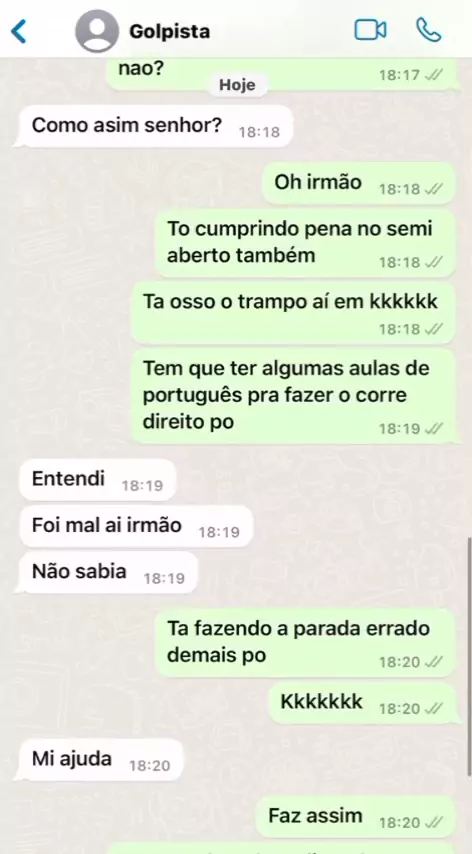This screenshot has width=472, height=854.
Task: Select the 'Oh irmão' message
Action: pos(358,184)
